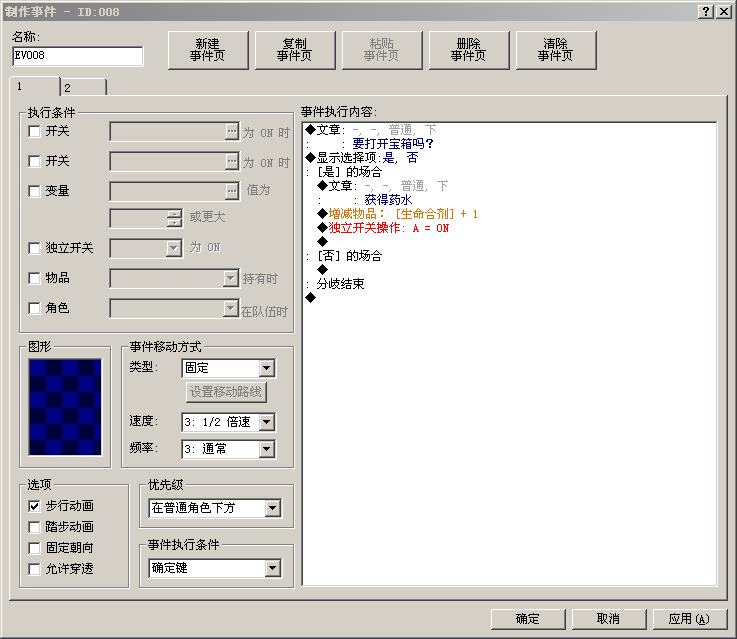Image resolution: width=737 pixels, height=639 pixels.
Task: Click 清除事件页 button
Action: (556, 50)
